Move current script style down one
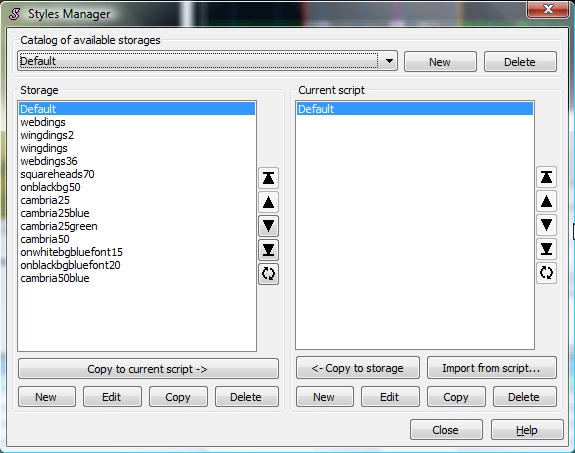The image size is (575, 453). pyautogui.click(x=546, y=225)
